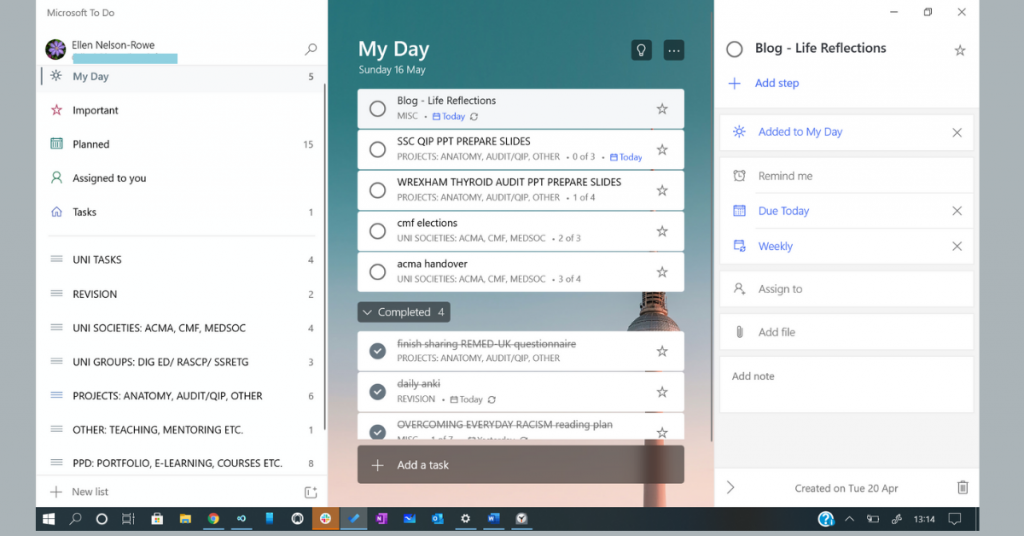Uncheck OVERCOMING EVERYDAY RACISM reading plan task

[377, 432]
